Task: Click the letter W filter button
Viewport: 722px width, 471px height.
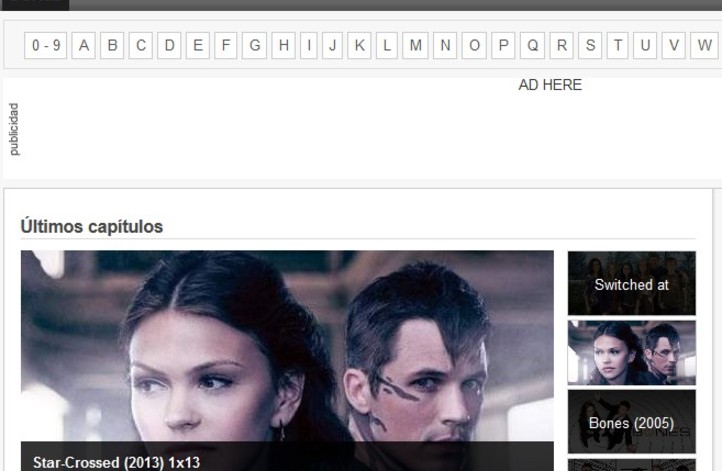Action: pos(704,45)
